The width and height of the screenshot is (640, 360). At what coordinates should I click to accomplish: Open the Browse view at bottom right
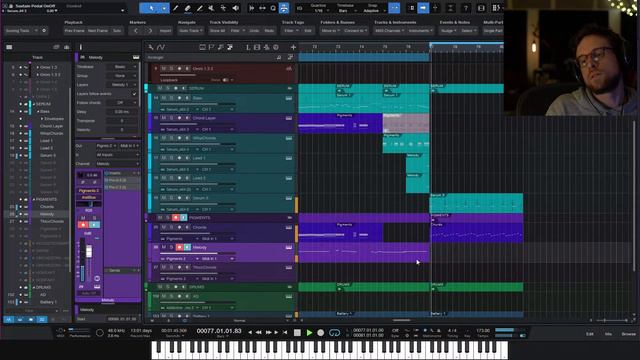tap(629, 334)
